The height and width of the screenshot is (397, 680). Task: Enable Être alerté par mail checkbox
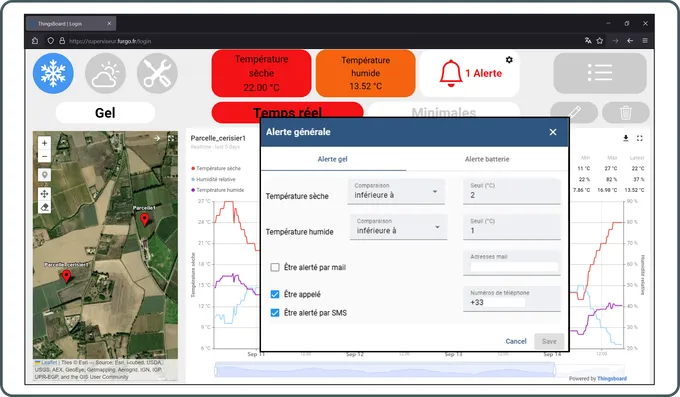tap(275, 267)
